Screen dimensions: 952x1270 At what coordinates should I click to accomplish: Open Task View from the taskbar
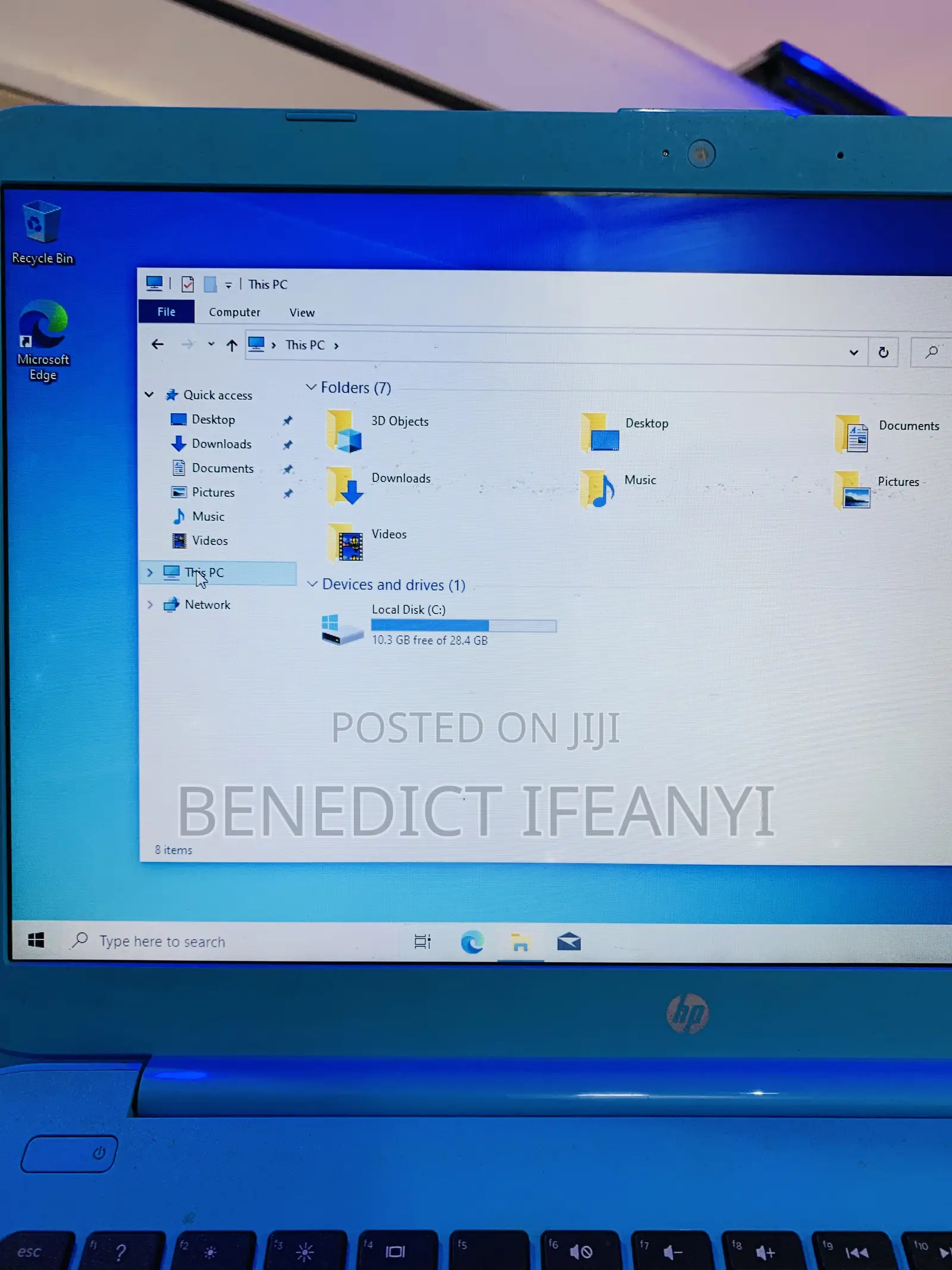tap(422, 941)
